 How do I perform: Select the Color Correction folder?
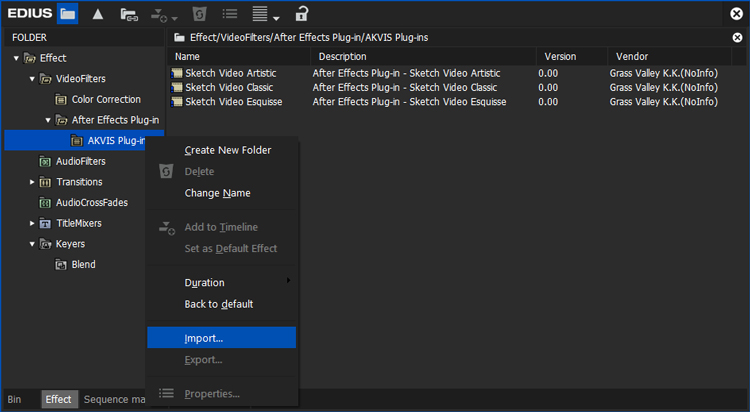click(x=106, y=100)
